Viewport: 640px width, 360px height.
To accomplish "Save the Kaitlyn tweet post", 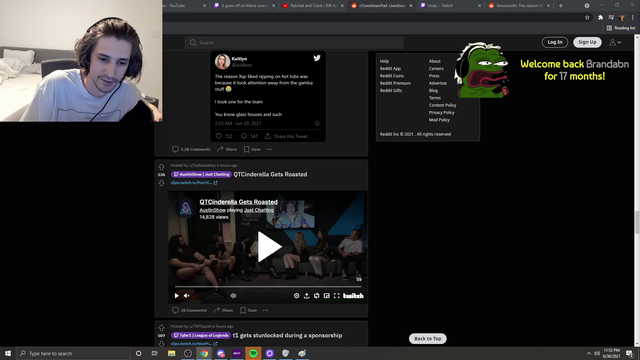I will pos(252,149).
